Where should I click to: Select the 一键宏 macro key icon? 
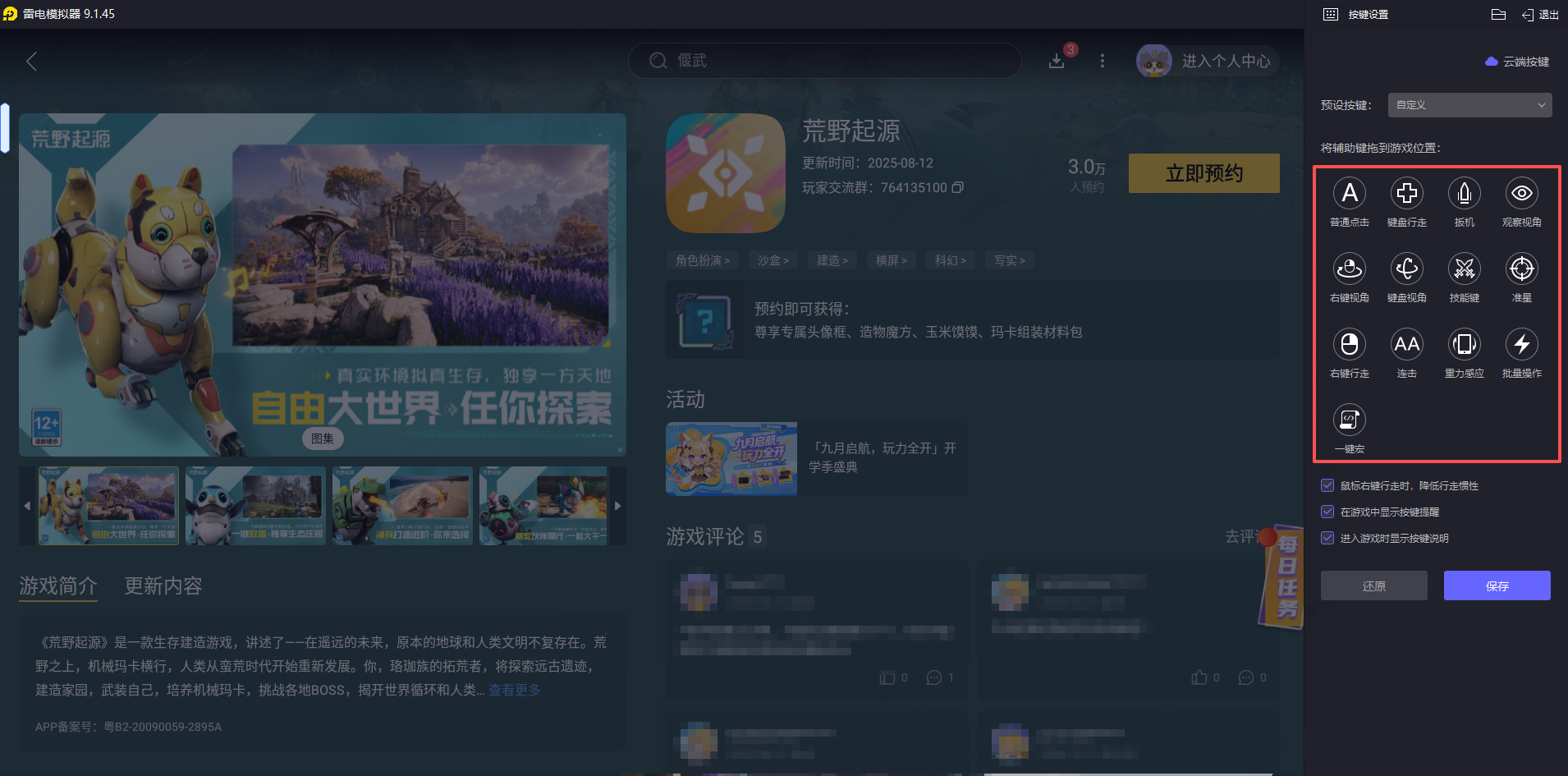point(1350,419)
